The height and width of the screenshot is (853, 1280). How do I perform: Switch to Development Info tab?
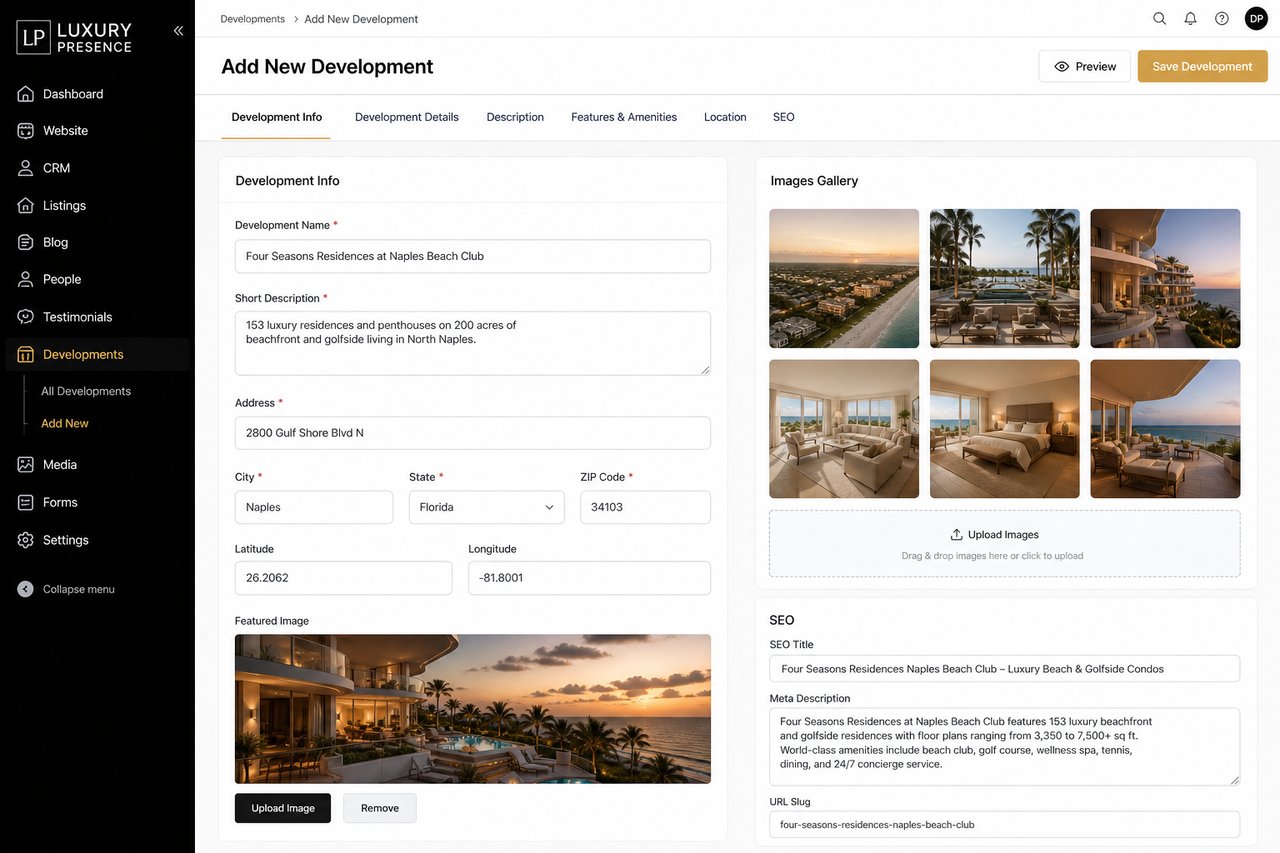point(277,117)
